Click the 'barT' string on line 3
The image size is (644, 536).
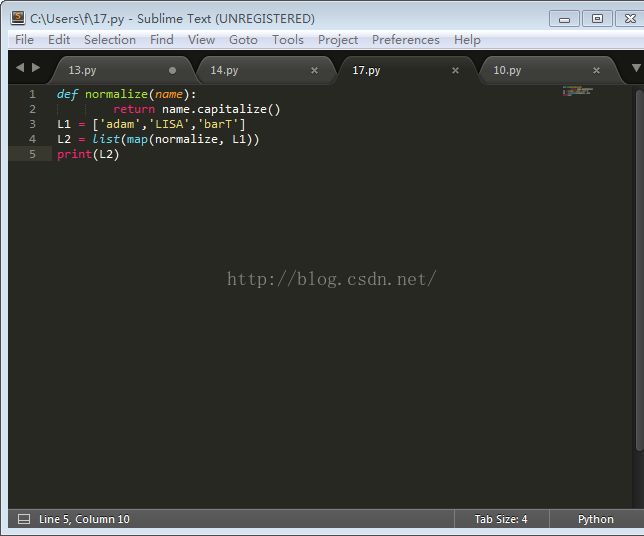pyautogui.click(x=218, y=124)
